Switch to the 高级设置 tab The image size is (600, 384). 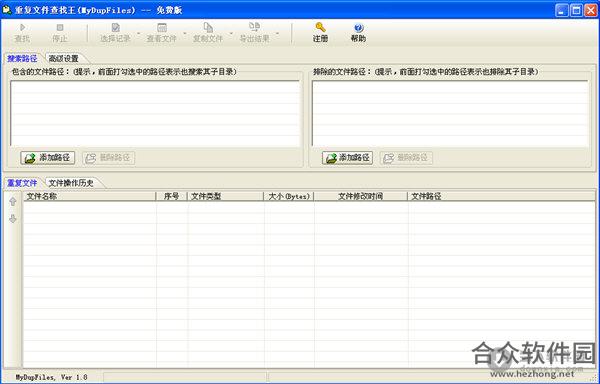tap(64, 59)
